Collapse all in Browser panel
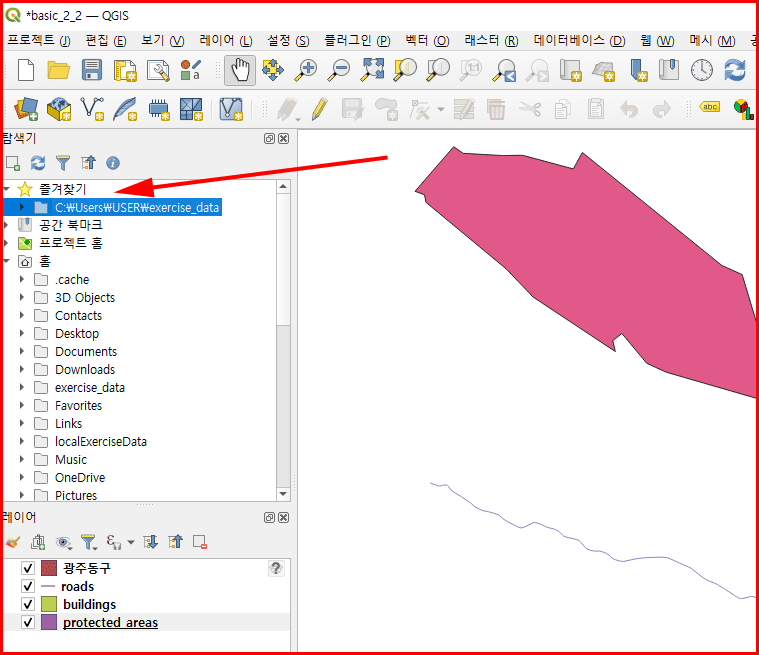Viewport: 759px width, 655px height. click(88, 163)
